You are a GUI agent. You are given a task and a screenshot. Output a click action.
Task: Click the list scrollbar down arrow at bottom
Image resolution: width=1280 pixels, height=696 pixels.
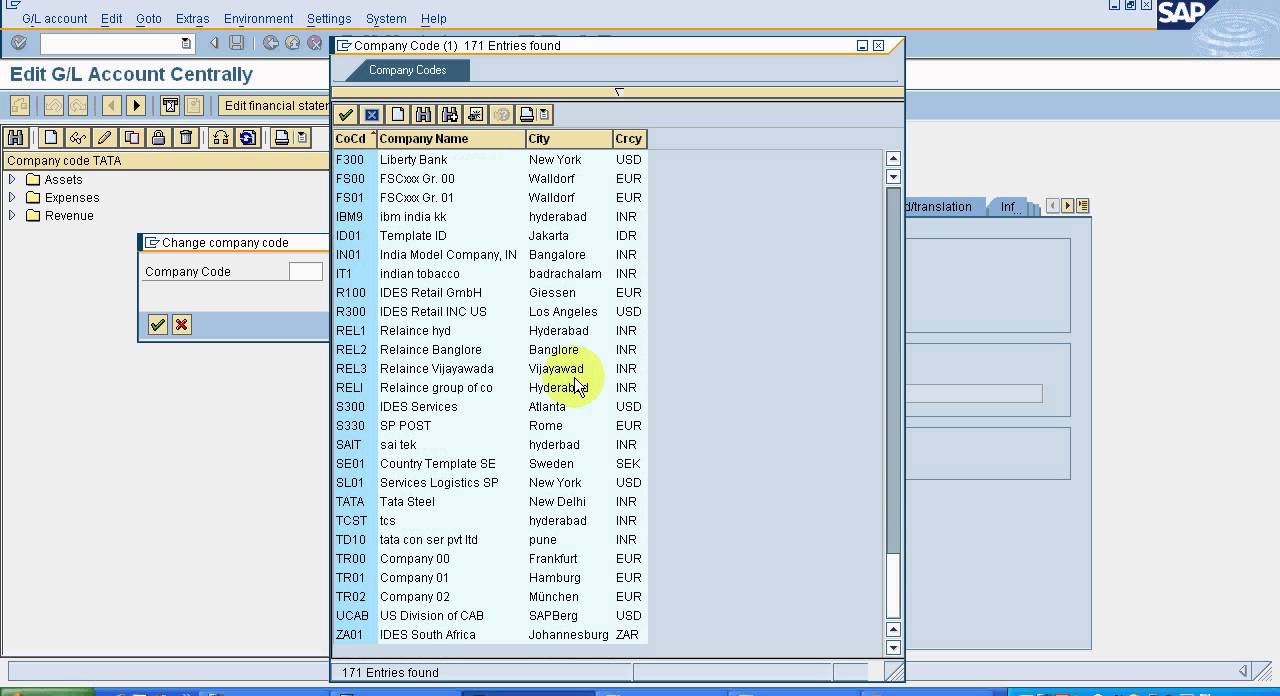[894, 648]
